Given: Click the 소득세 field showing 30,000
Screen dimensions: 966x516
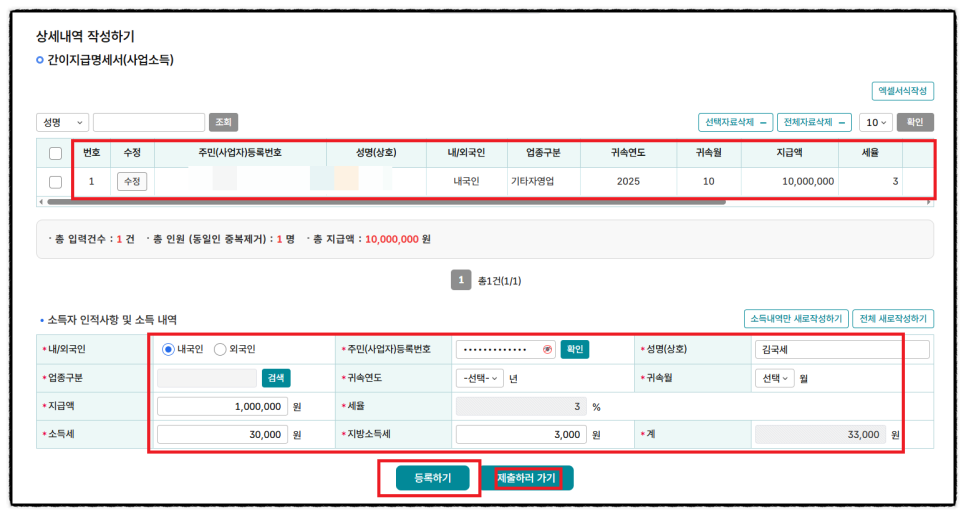Looking at the screenshot, I should pos(222,434).
